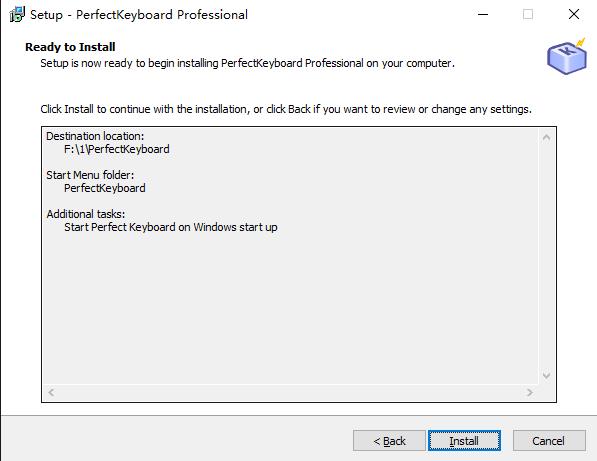Click the horizontal scrollbar track in summary
Viewport: 597px width, 461px height.
[x=290, y=392]
